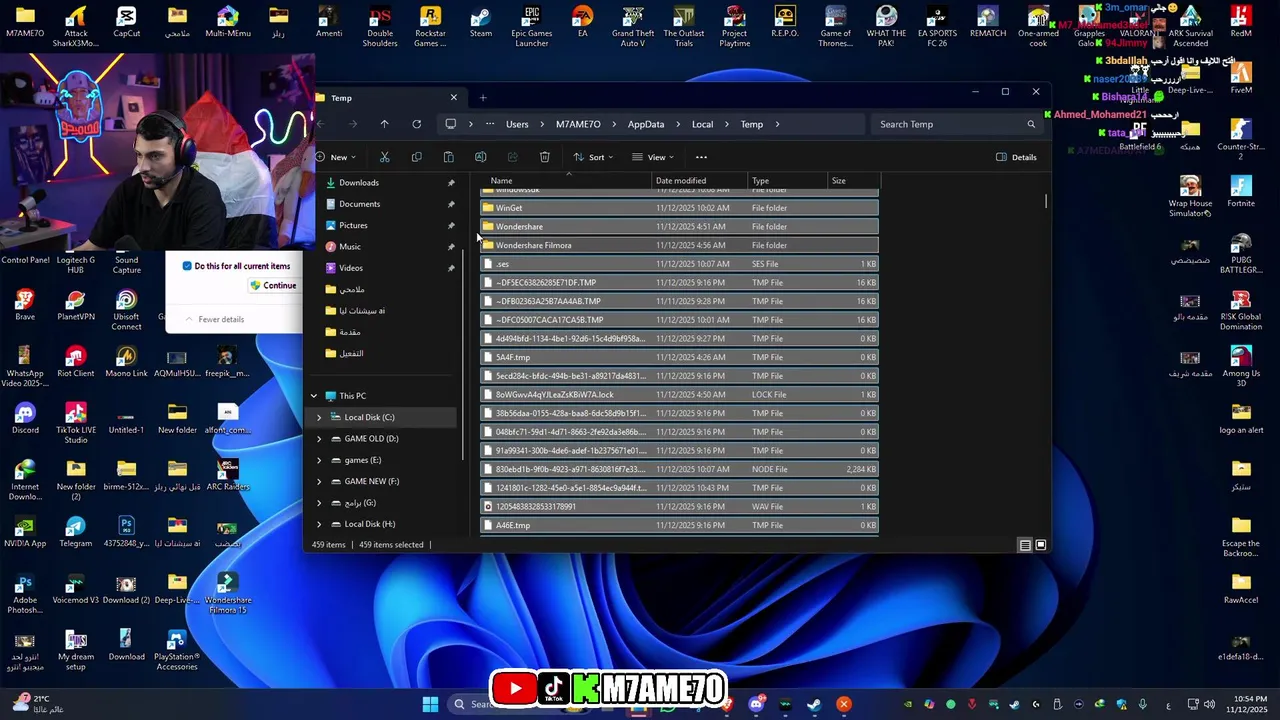Expand Local Disk (C:) tree node

pyautogui.click(x=319, y=417)
